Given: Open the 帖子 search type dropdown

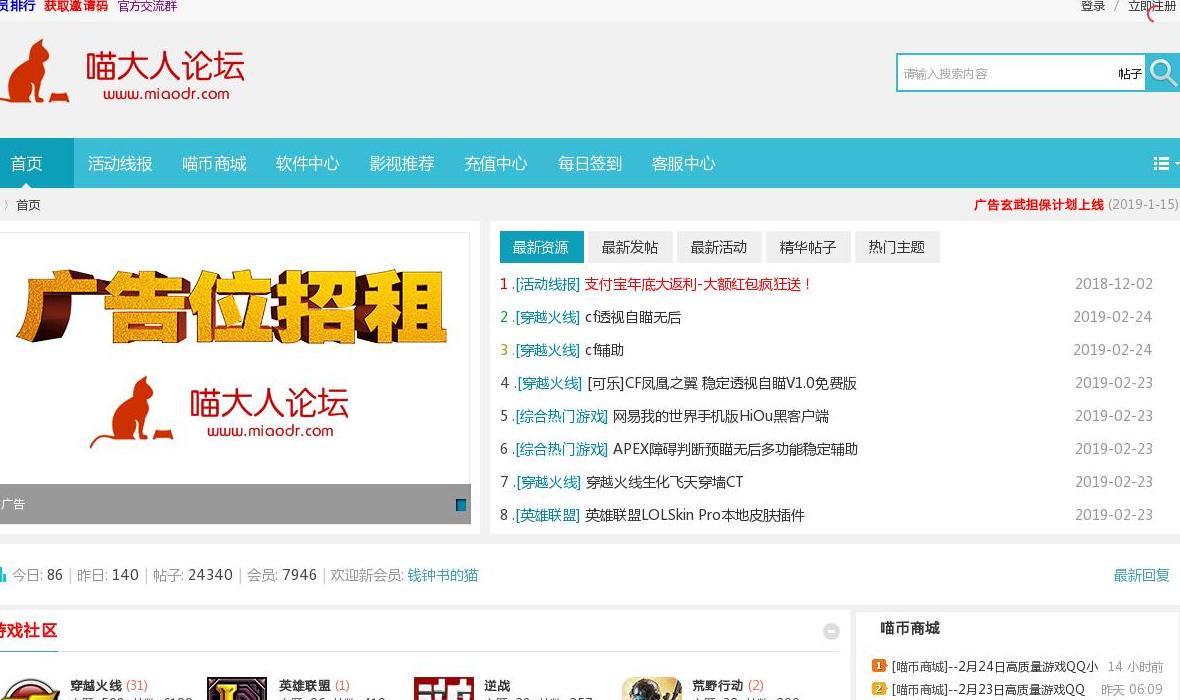Looking at the screenshot, I should coord(1129,74).
